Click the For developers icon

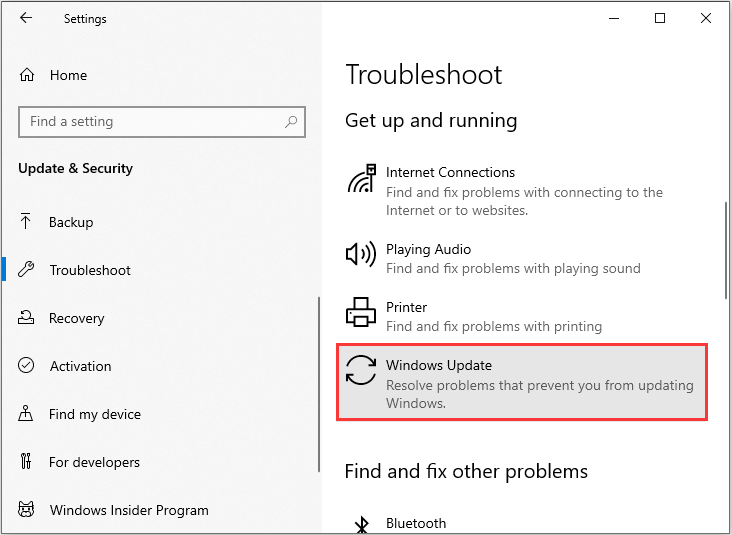tap(27, 462)
